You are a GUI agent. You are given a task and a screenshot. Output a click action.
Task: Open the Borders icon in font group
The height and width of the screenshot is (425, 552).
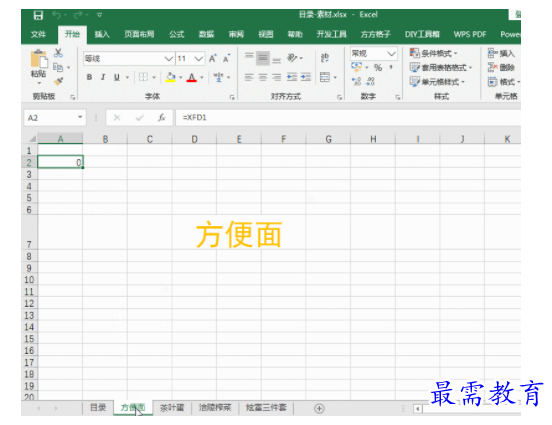143,77
